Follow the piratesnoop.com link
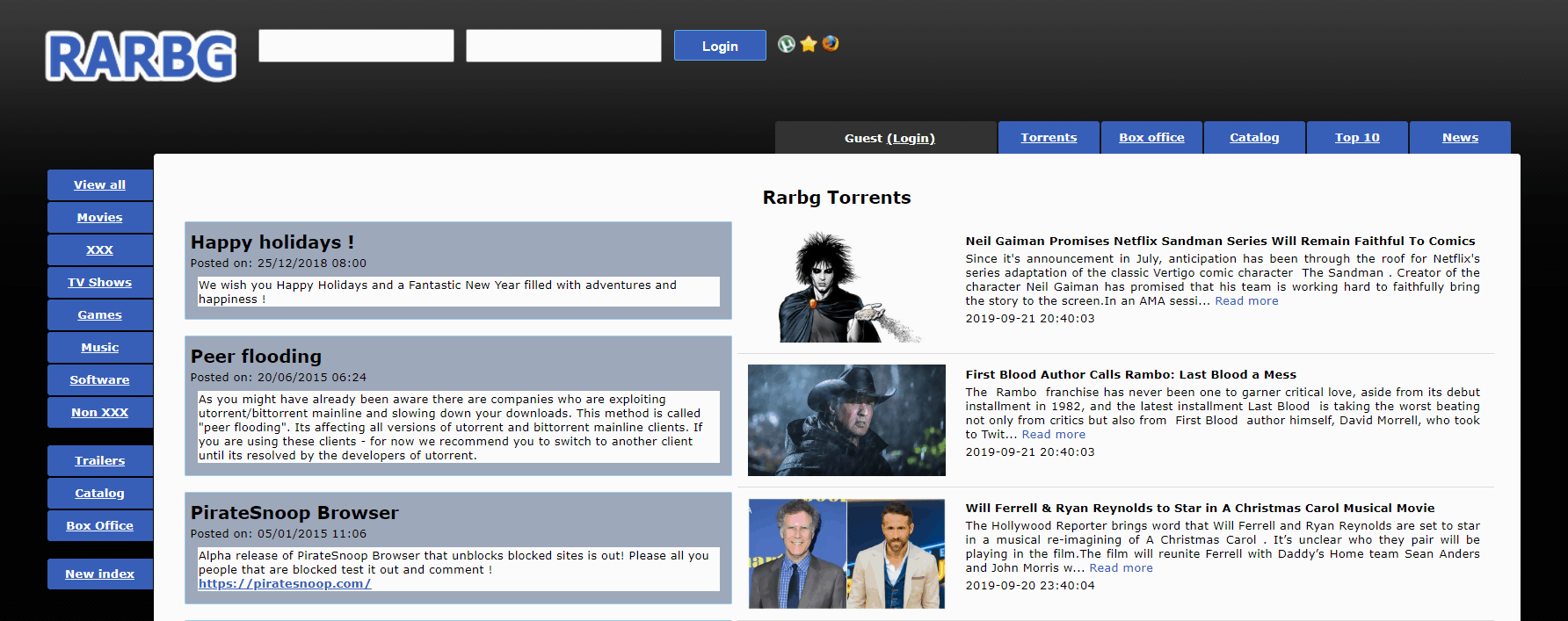Screen dimensions: 1568x621 (x=285, y=584)
